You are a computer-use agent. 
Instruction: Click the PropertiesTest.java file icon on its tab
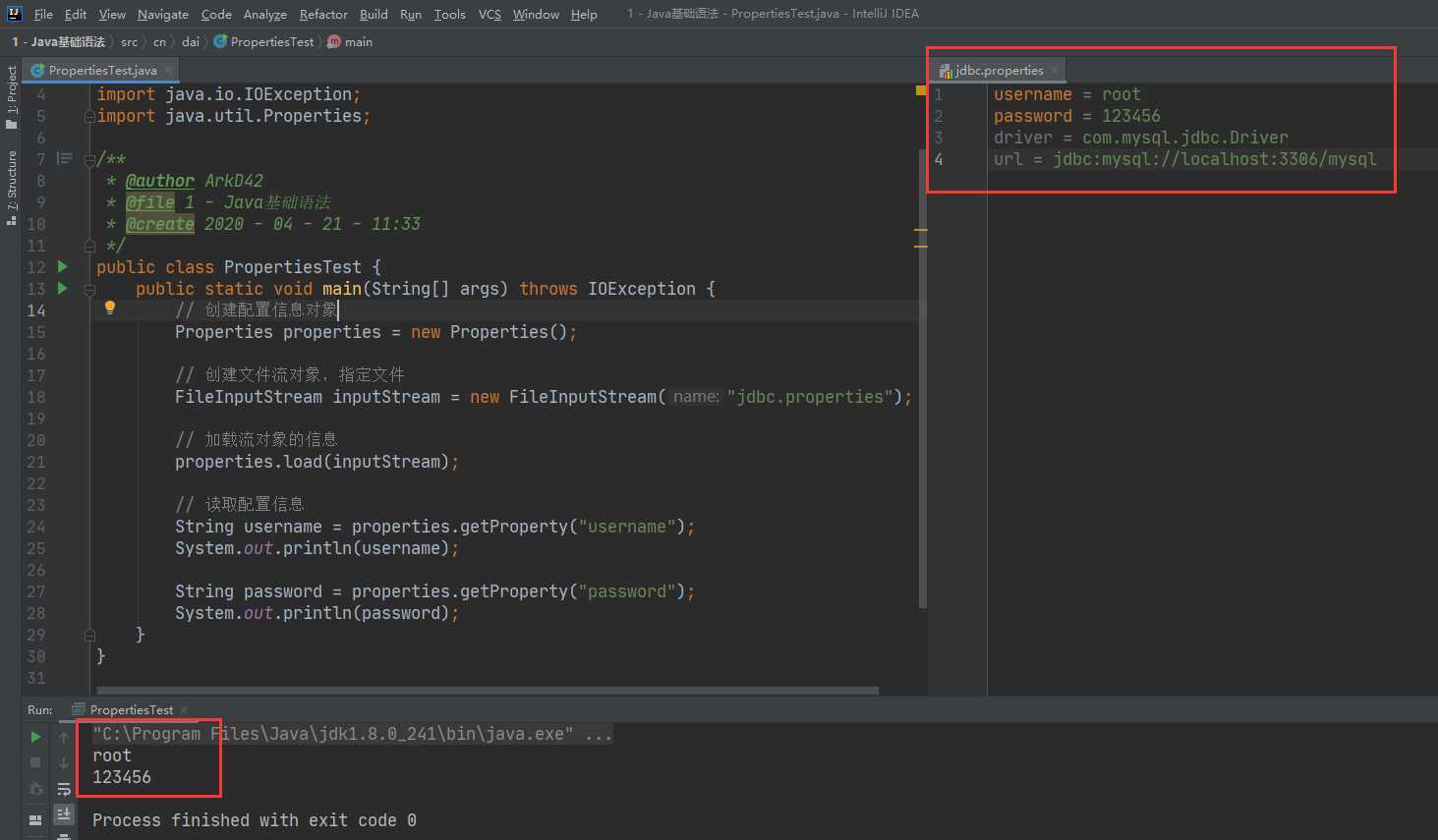pyautogui.click(x=37, y=71)
